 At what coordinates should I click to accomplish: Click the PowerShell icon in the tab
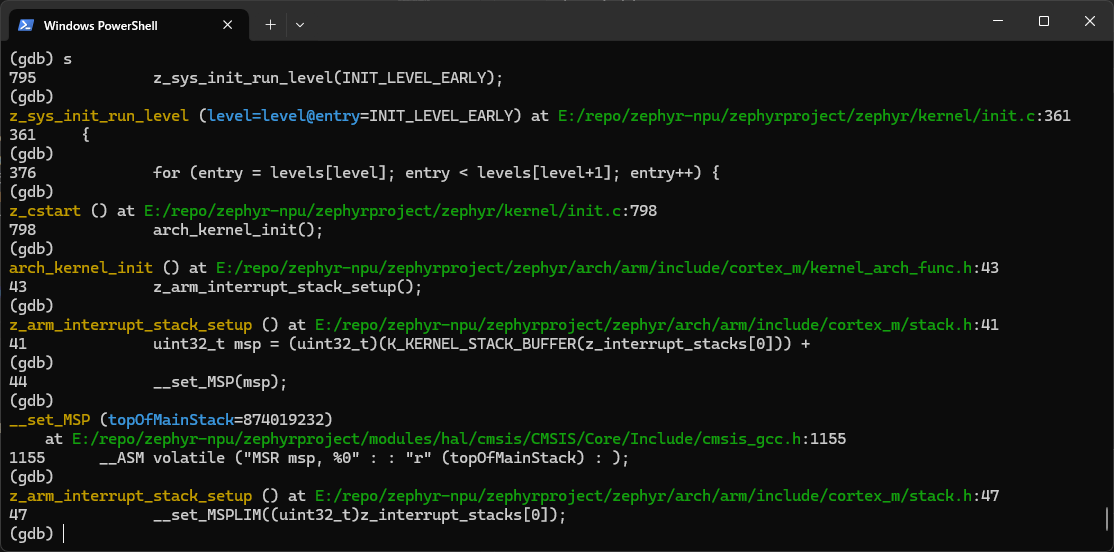[x=26, y=25]
